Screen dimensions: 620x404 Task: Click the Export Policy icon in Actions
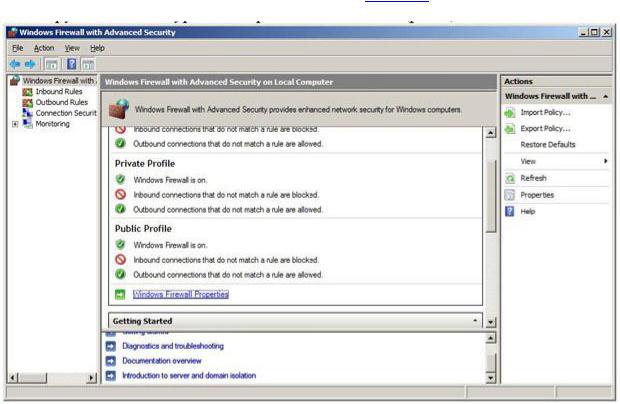click(510, 129)
